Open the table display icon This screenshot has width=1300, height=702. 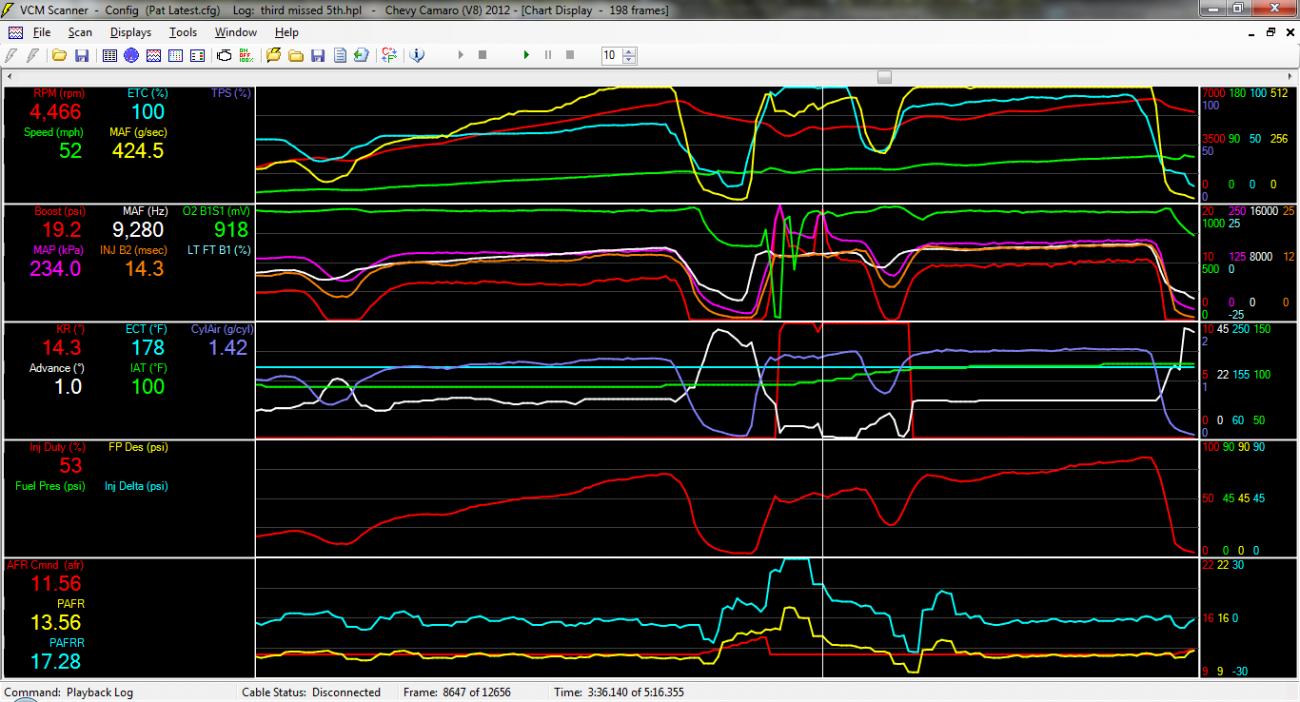click(x=110, y=55)
